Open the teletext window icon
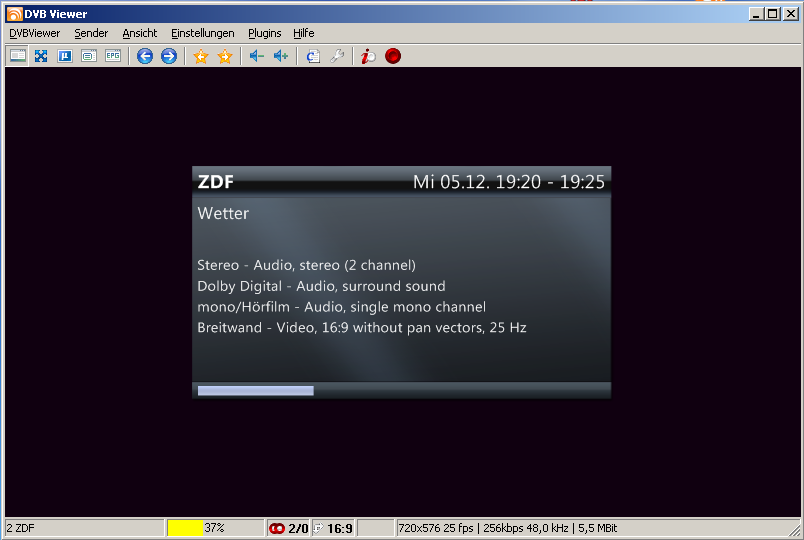This screenshot has height=540, width=804. [x=89, y=55]
